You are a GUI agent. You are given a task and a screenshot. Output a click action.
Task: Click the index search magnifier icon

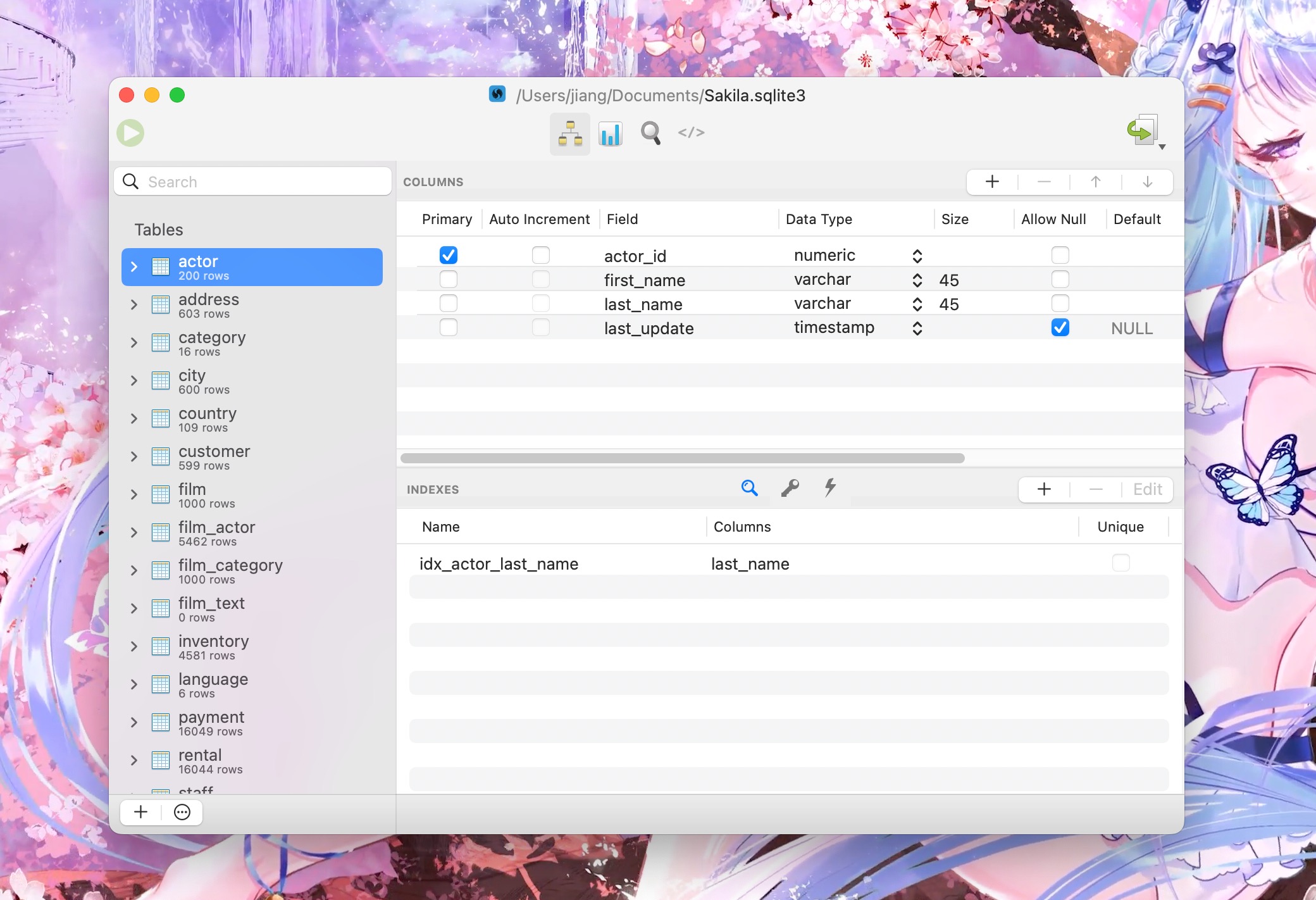[749, 488]
